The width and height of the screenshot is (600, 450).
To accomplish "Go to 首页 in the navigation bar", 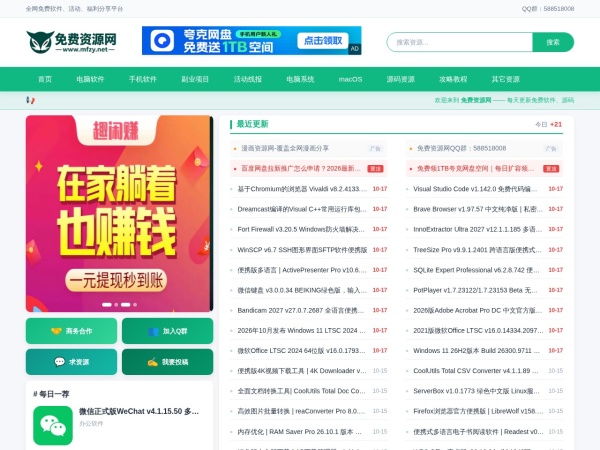I will click(45, 79).
